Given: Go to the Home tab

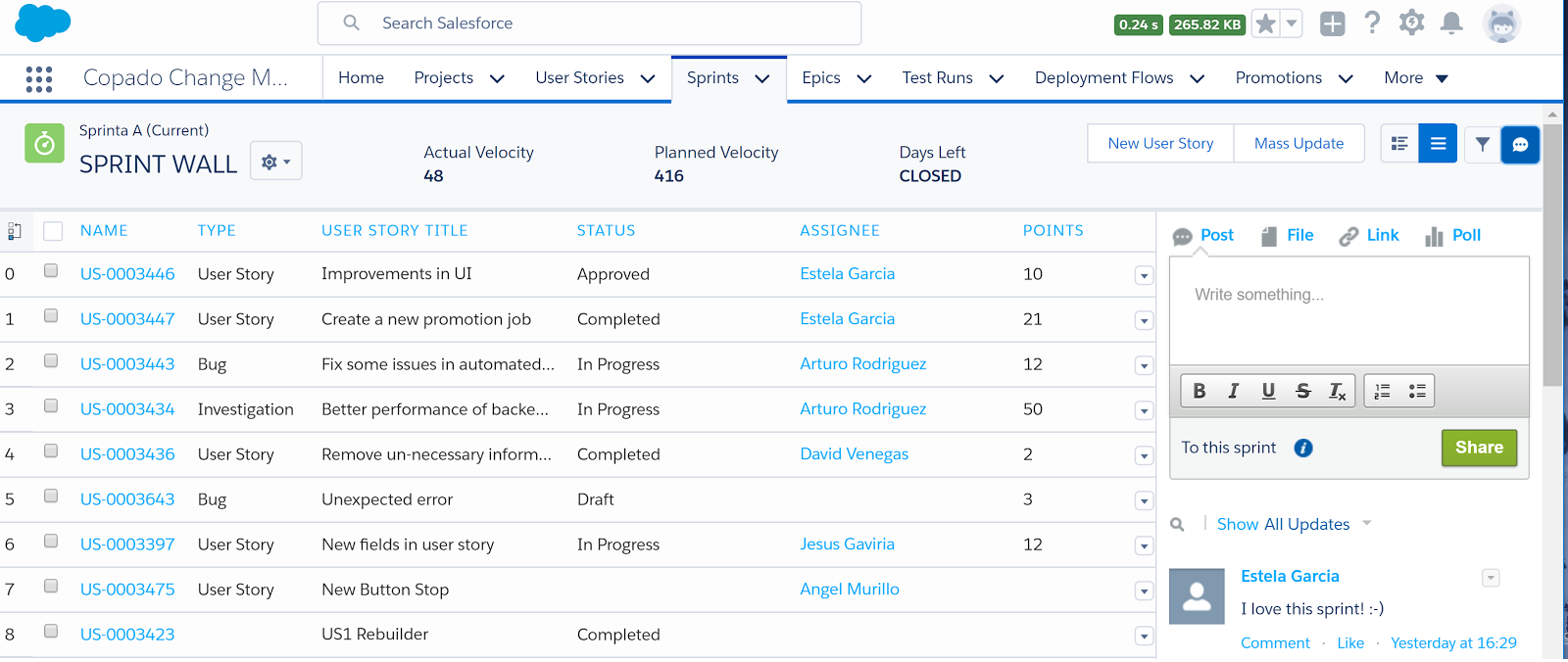Looking at the screenshot, I should (x=361, y=78).
